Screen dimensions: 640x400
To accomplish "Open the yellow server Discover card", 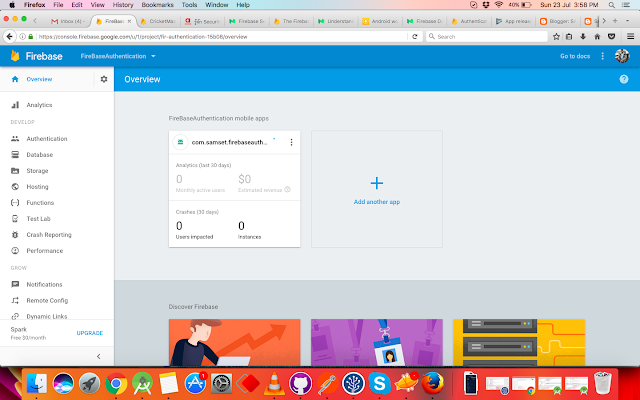I will [519, 342].
